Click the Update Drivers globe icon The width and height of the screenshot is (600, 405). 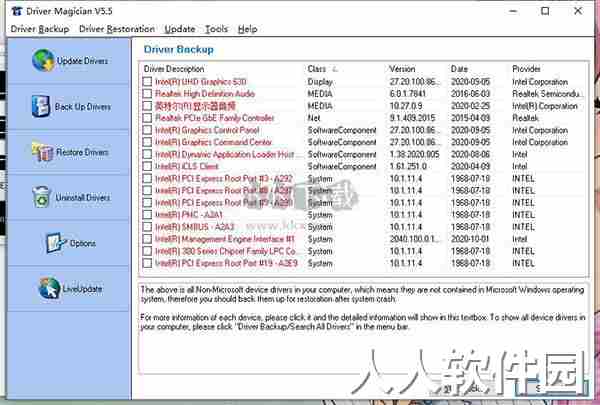click(43, 60)
